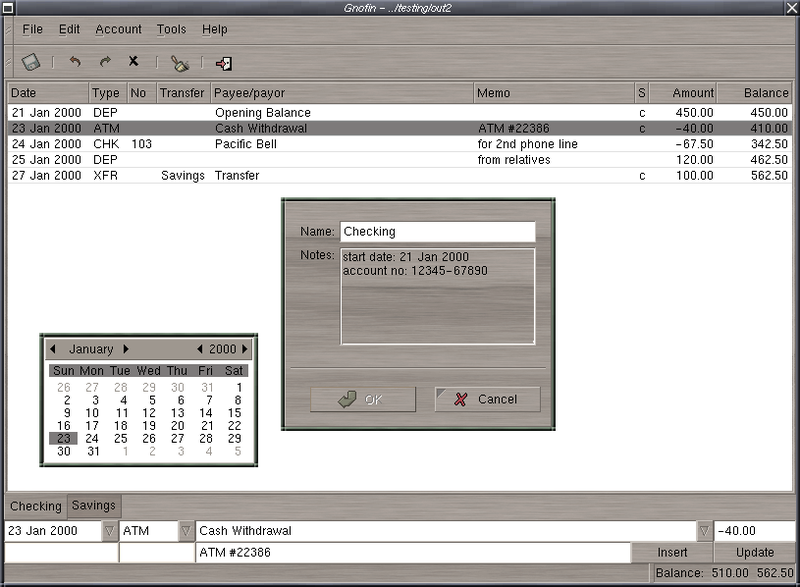
Task: Click the undo arrow toolbar icon
Action: coord(75,62)
